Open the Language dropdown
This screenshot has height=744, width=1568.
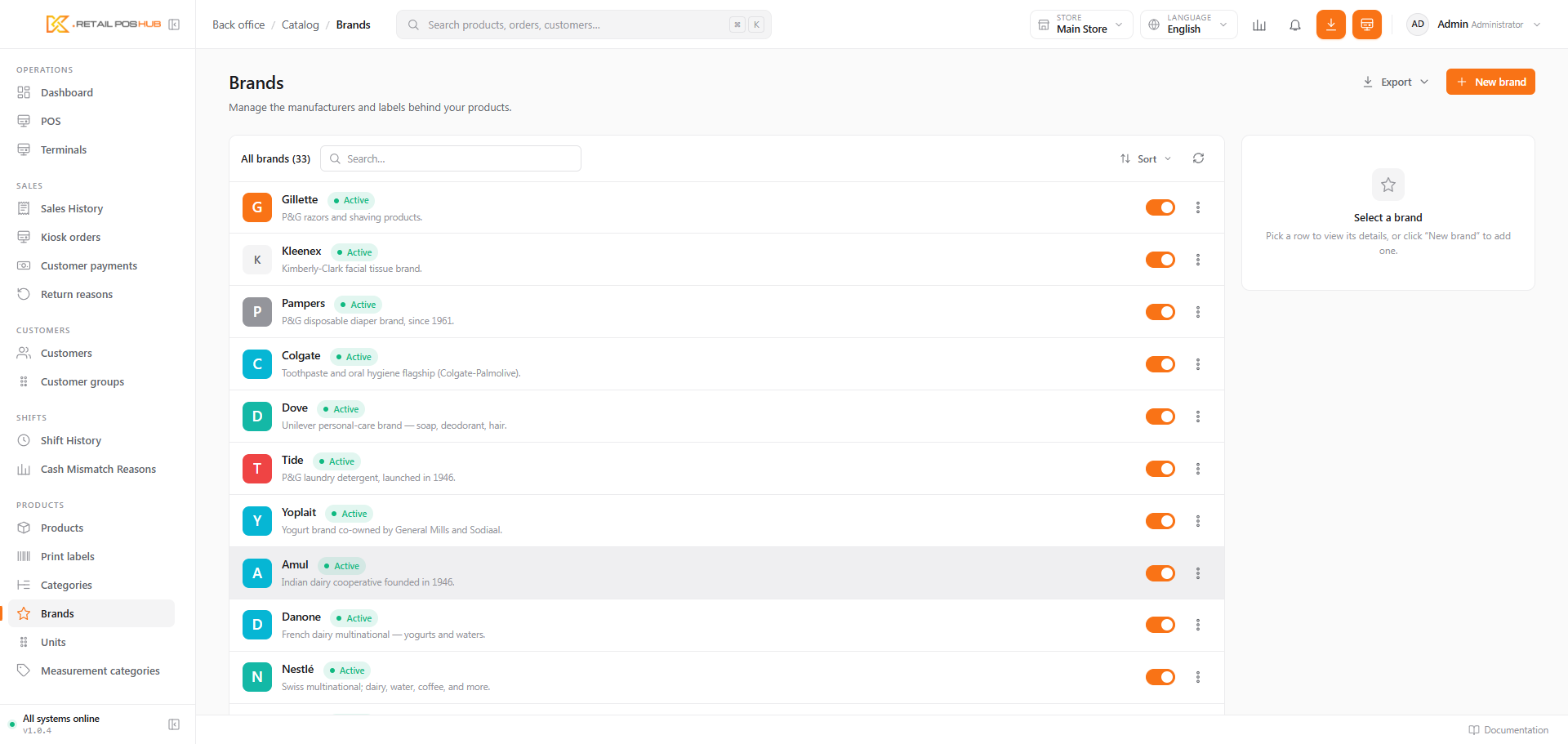pos(1189,25)
